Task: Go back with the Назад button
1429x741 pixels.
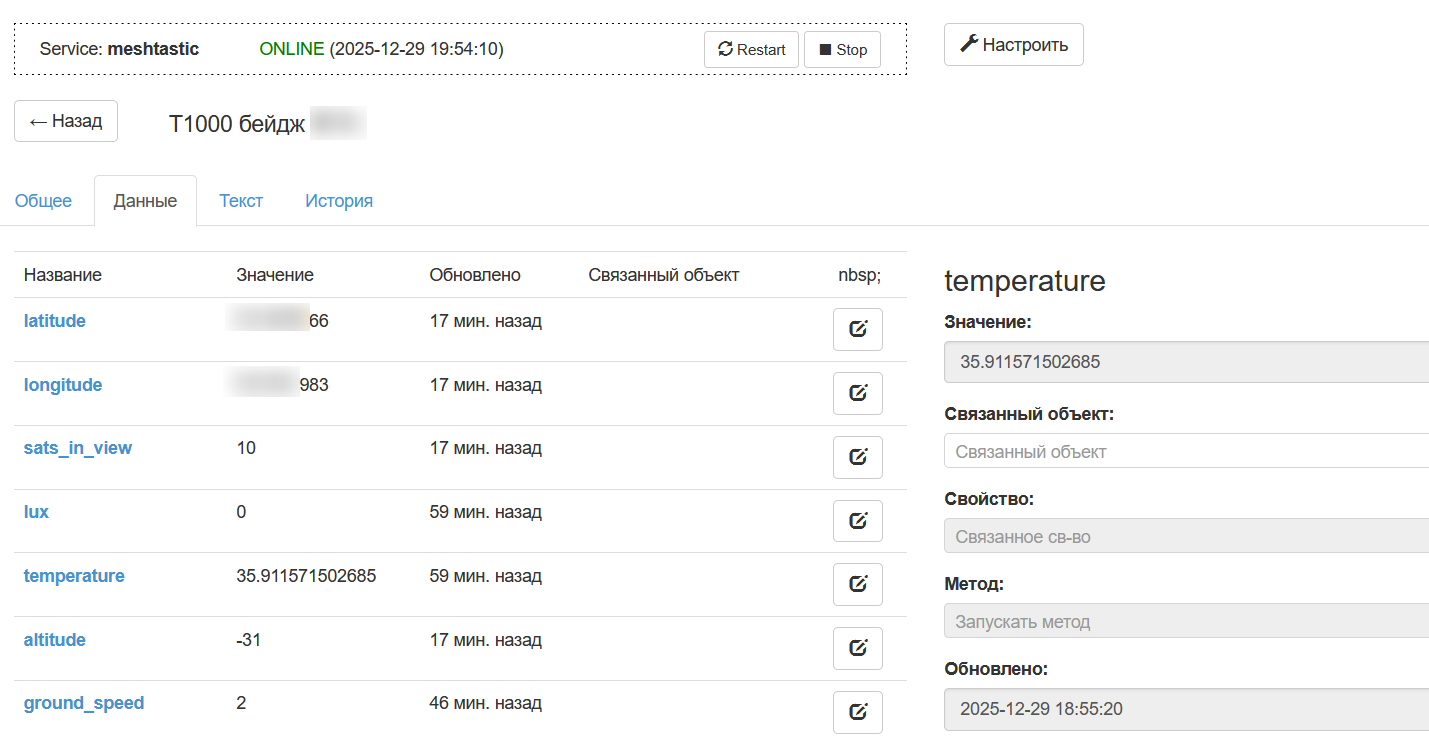Action: point(66,121)
